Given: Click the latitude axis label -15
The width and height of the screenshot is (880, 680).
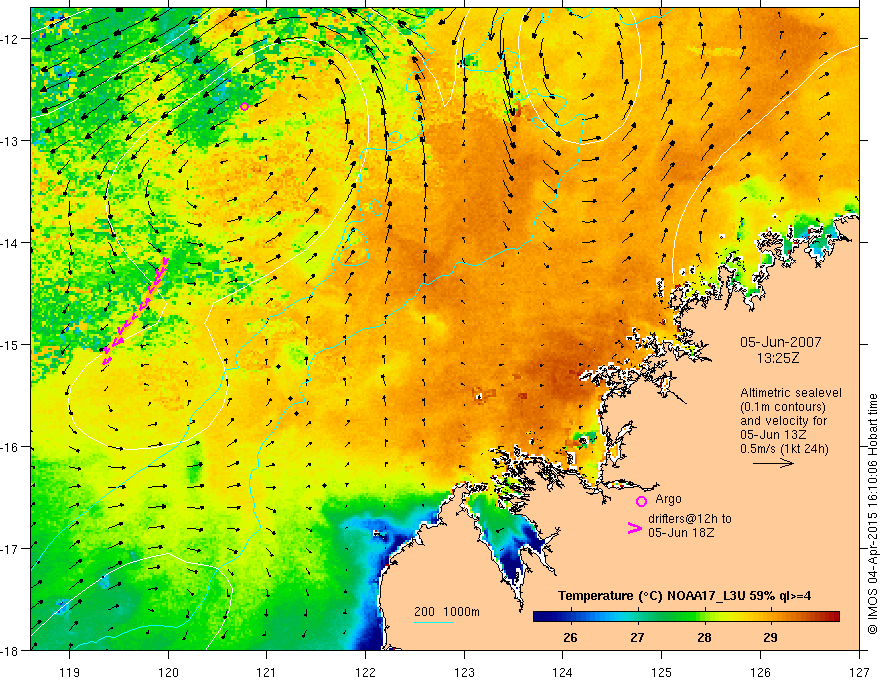Looking at the screenshot, I should click(10, 344).
